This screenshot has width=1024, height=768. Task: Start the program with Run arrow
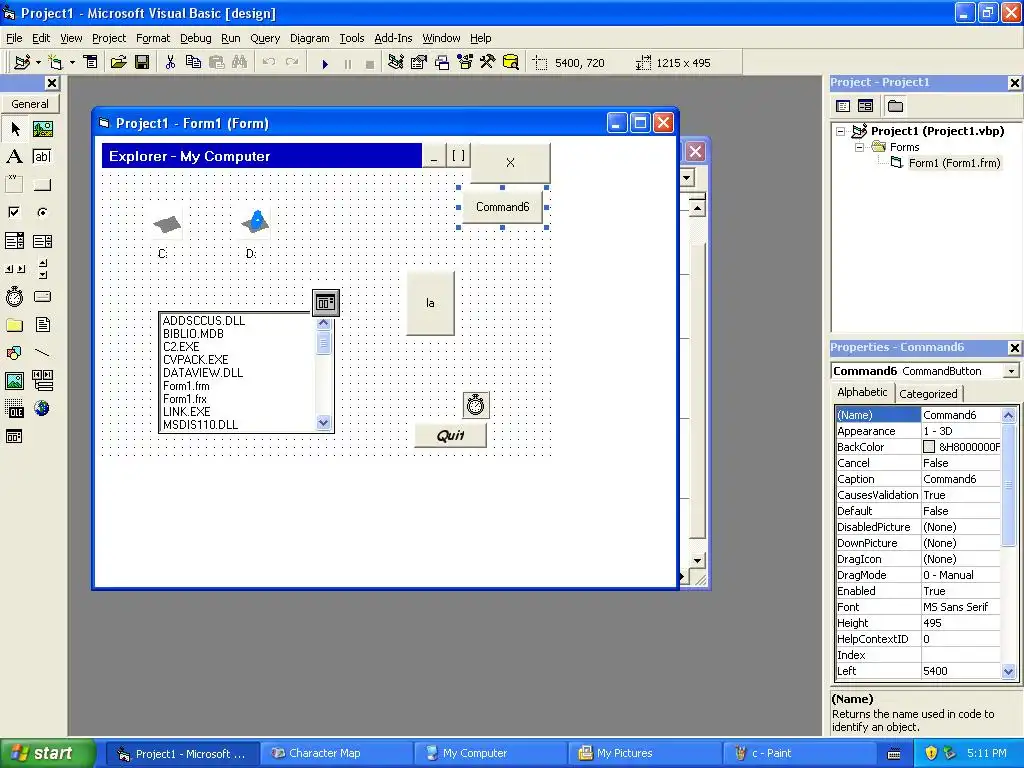coord(325,64)
